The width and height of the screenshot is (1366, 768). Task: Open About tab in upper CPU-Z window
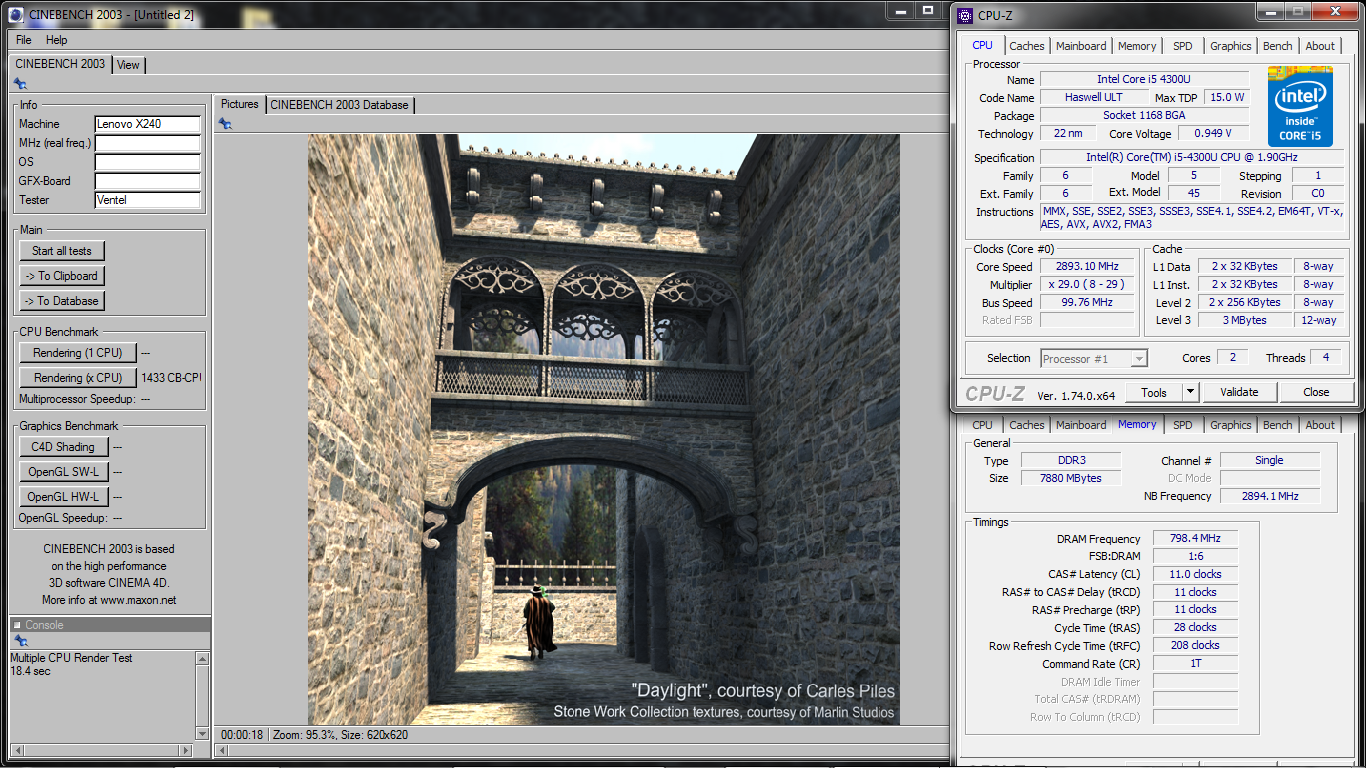tap(1320, 46)
